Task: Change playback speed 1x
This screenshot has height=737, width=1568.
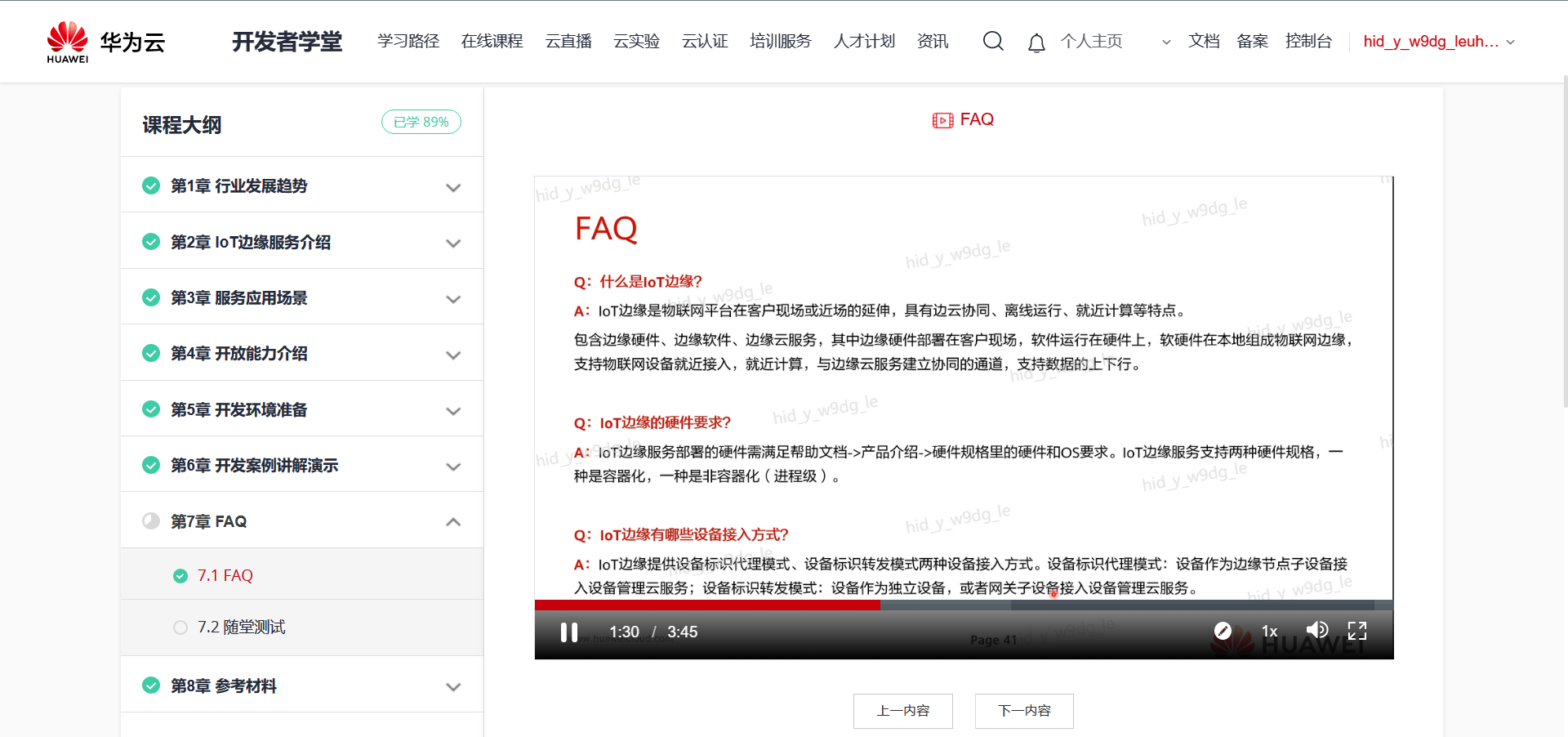Action: [x=1269, y=631]
